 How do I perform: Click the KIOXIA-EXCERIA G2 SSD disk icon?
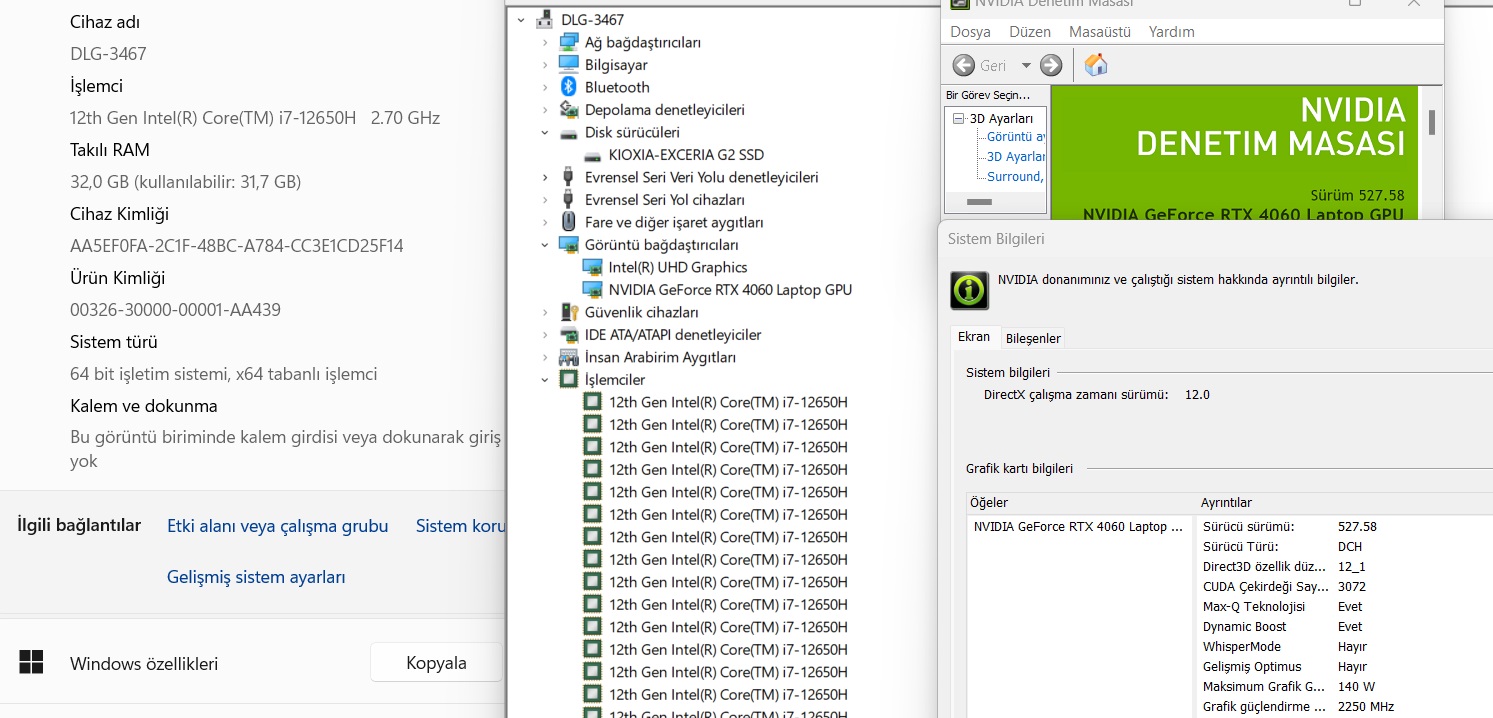[593, 155]
